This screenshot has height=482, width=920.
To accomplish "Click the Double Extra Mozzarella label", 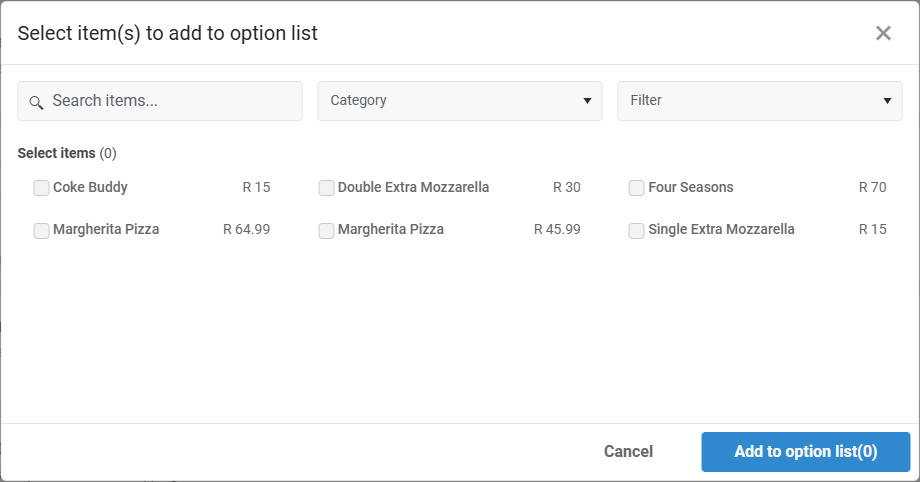I will pyautogui.click(x=413, y=187).
